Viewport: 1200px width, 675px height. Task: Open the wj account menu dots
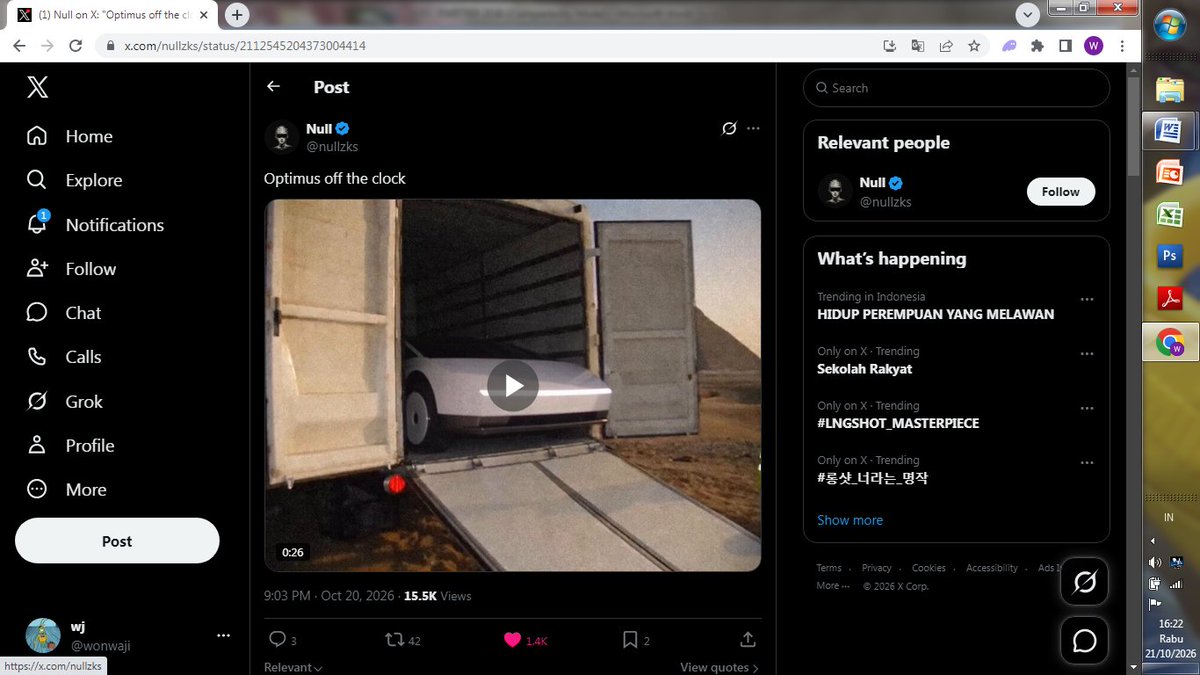click(223, 635)
